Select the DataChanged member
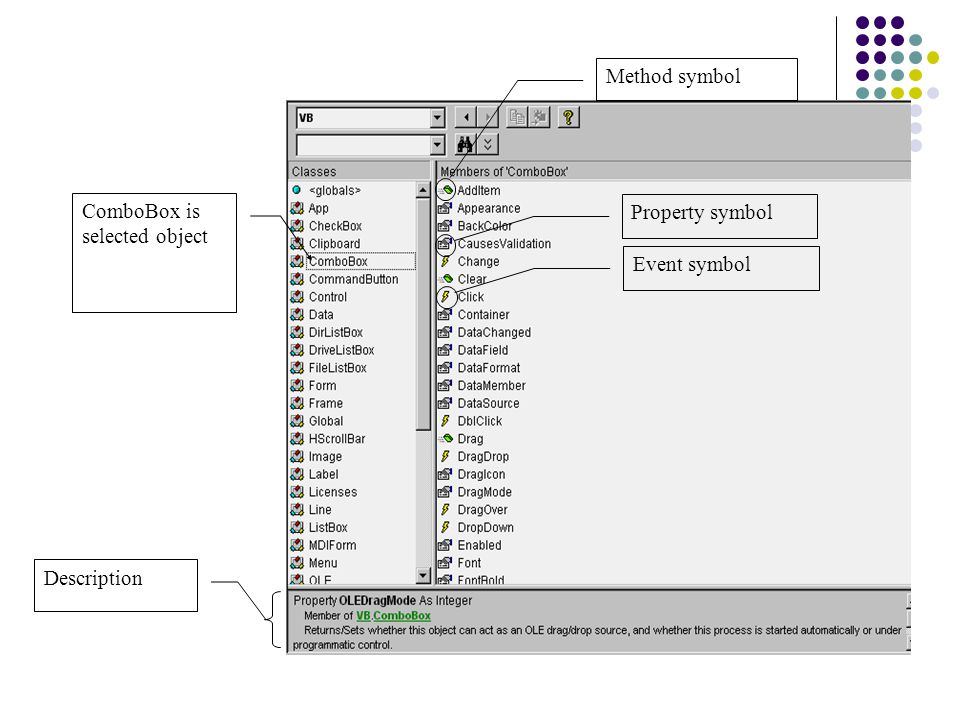The image size is (960, 720). (494, 332)
